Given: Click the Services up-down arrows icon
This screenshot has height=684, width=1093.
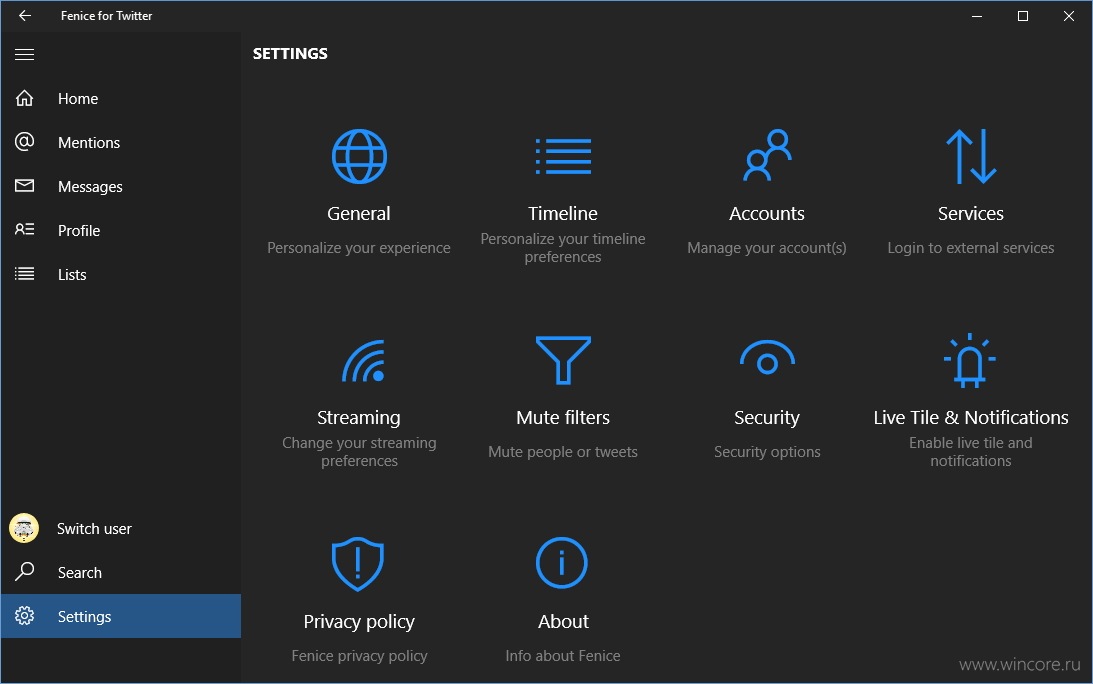Looking at the screenshot, I should pos(971,156).
